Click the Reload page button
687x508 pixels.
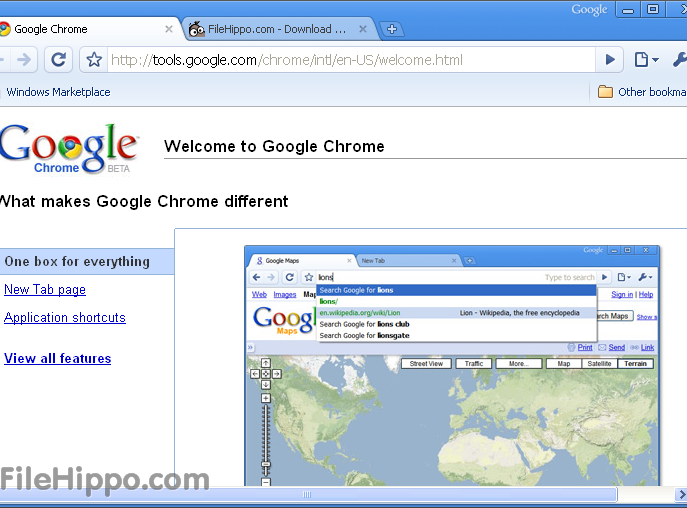58,60
